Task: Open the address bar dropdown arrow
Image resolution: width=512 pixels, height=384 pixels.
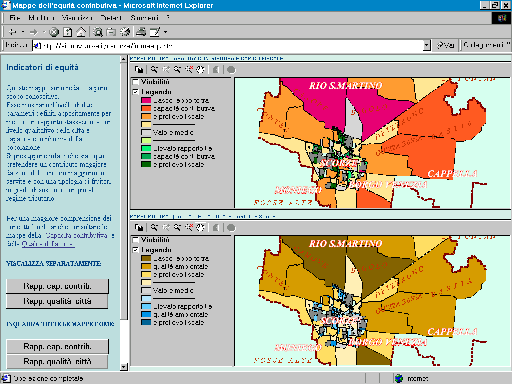Action: 427,45
